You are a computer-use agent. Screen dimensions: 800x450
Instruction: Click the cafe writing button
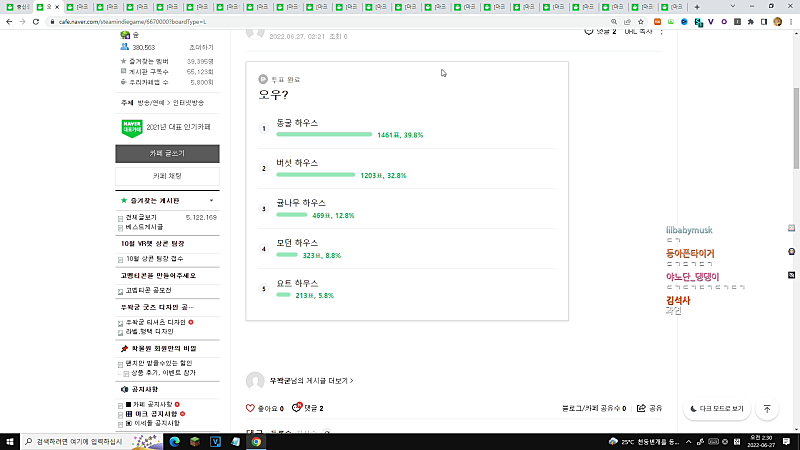pos(167,154)
